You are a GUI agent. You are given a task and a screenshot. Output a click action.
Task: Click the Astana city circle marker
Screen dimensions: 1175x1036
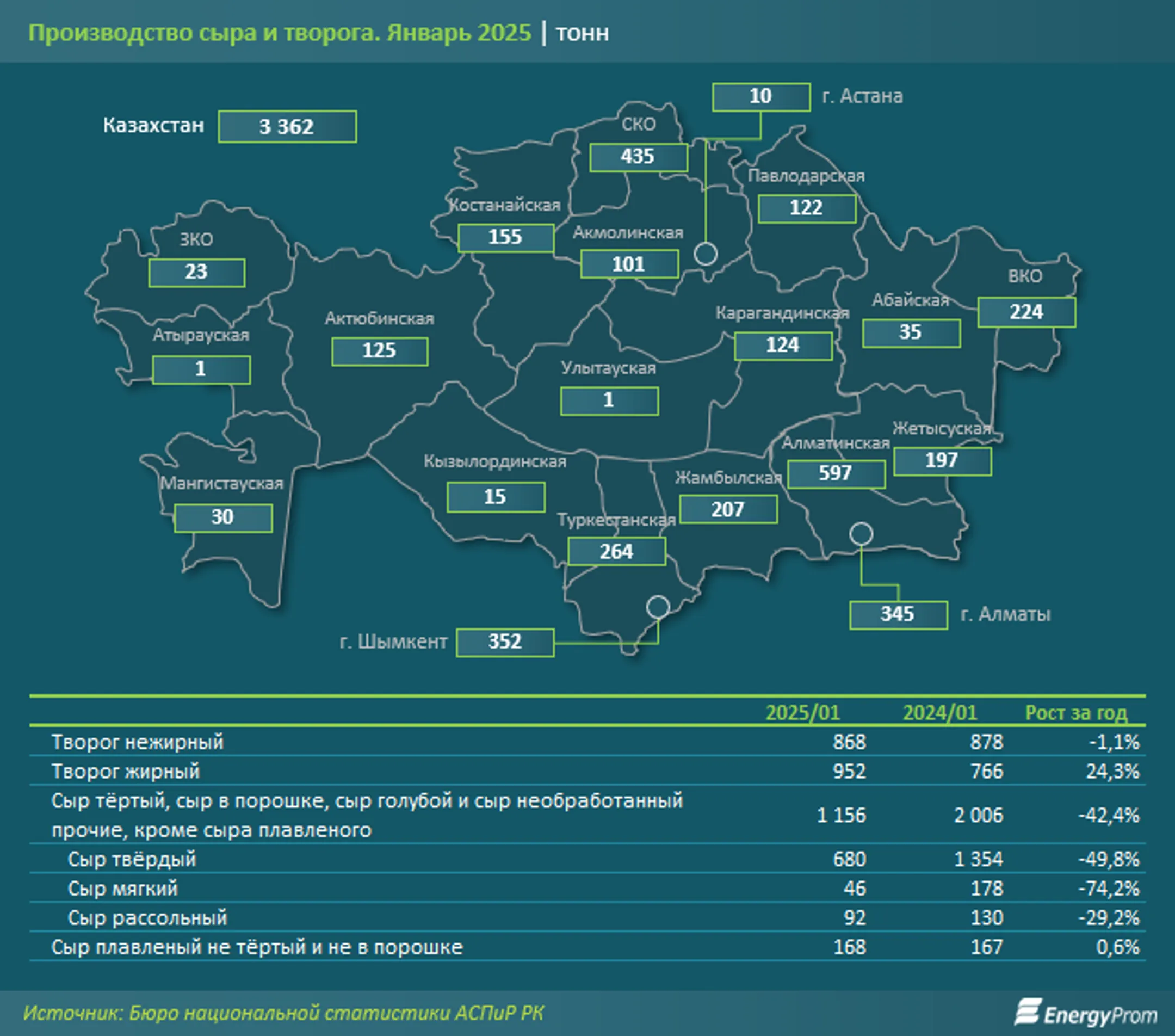[706, 253]
